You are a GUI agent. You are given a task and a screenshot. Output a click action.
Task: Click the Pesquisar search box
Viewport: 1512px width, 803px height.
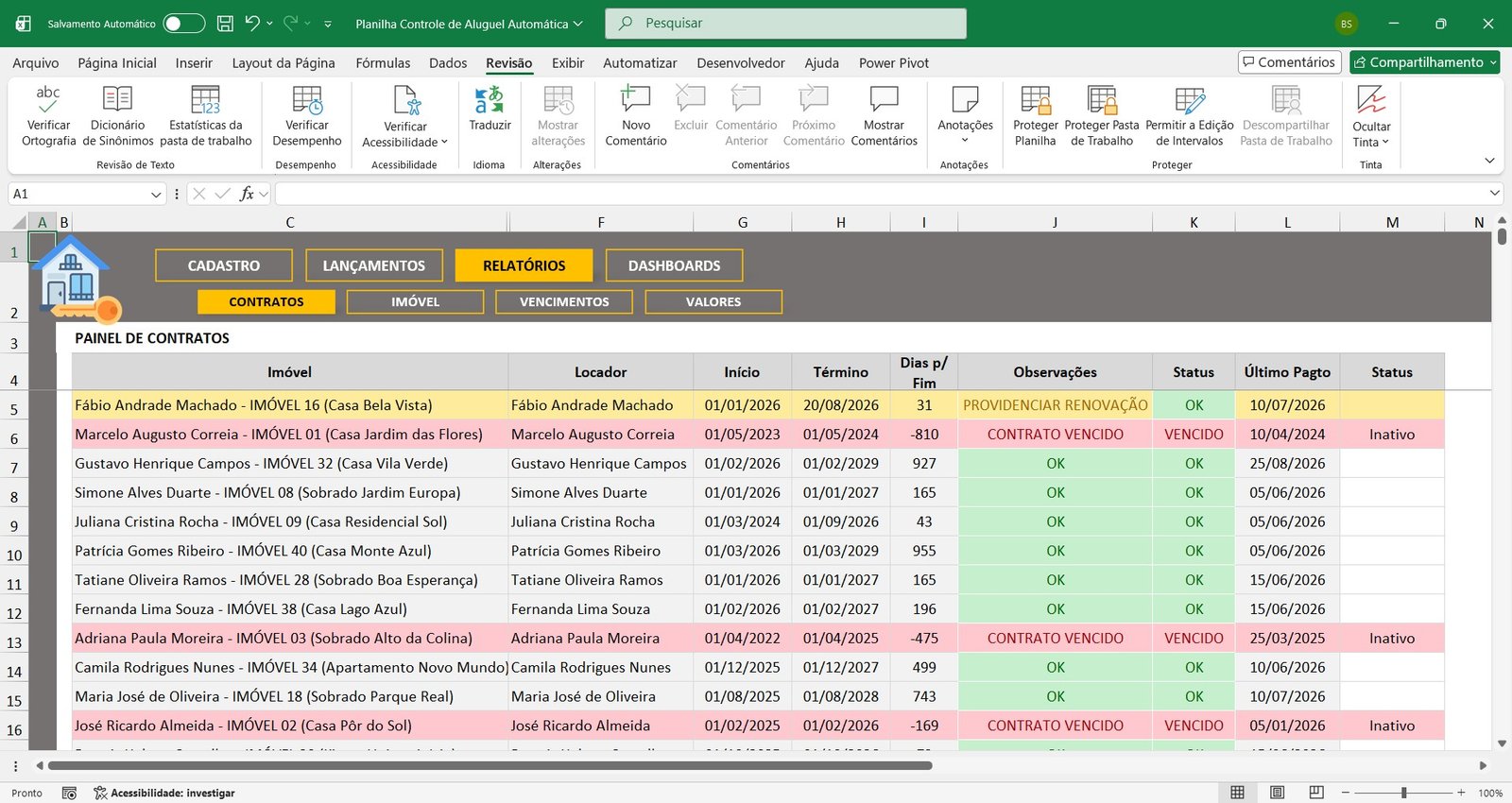[x=785, y=24]
